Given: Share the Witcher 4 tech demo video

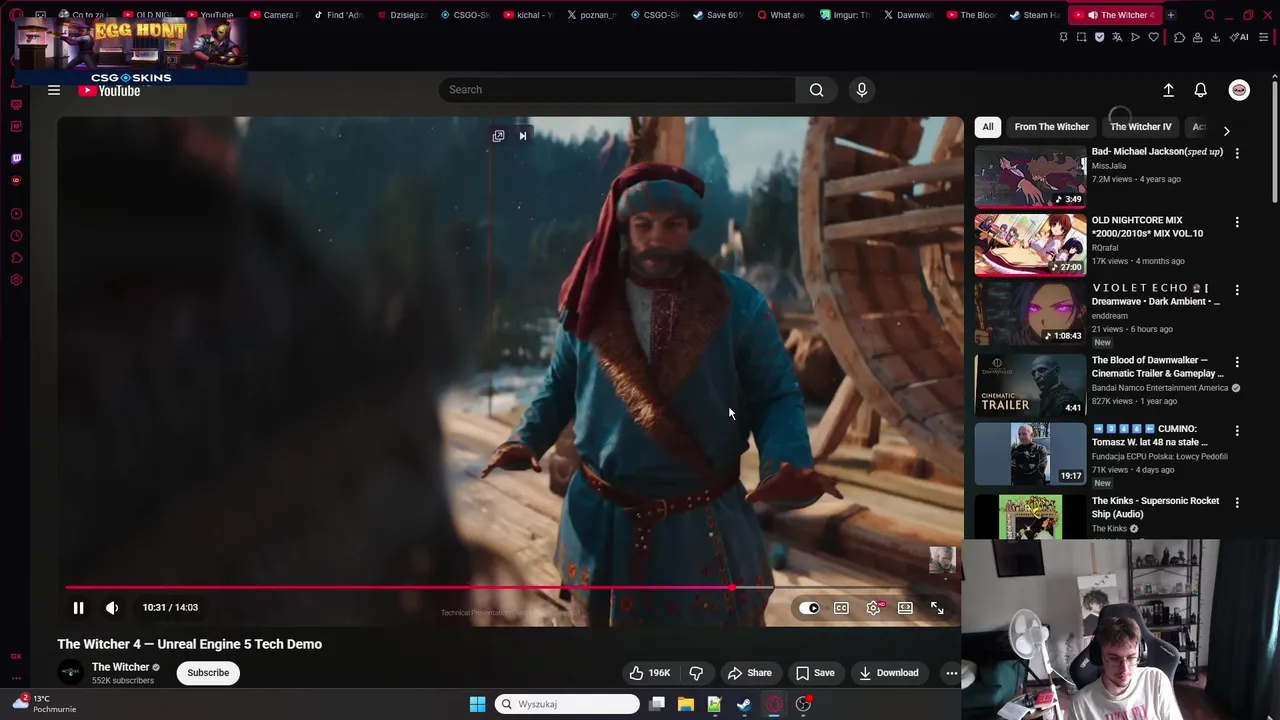Looking at the screenshot, I should tap(750, 673).
